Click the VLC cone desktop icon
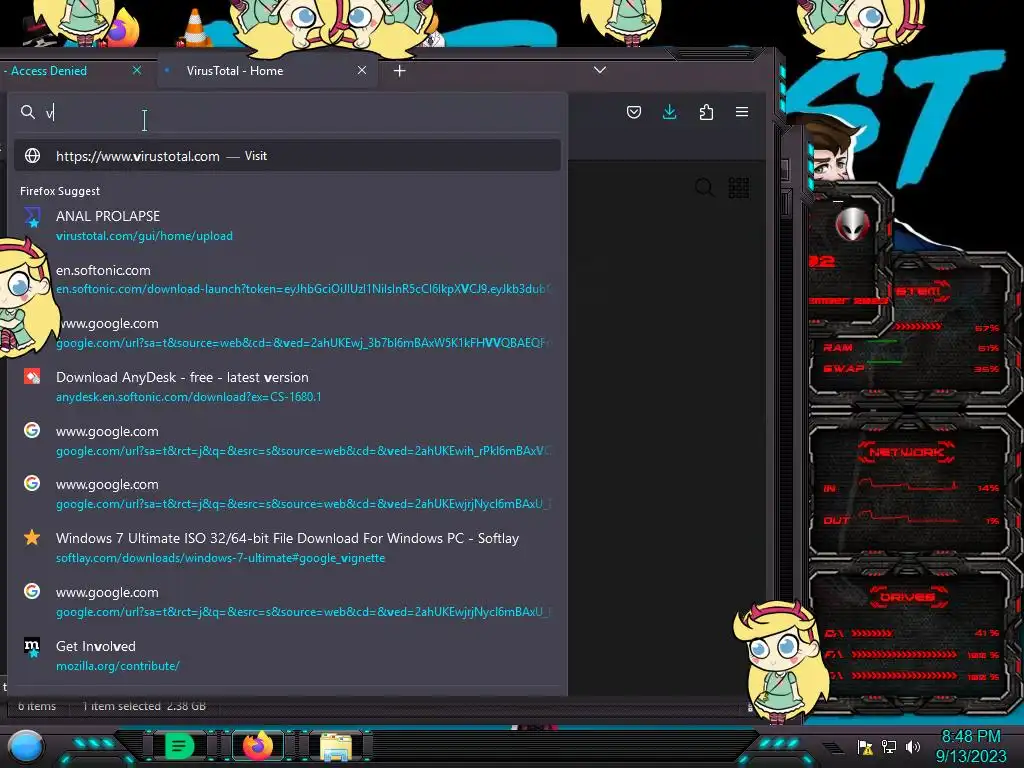The width and height of the screenshot is (1024, 768). pos(195,27)
